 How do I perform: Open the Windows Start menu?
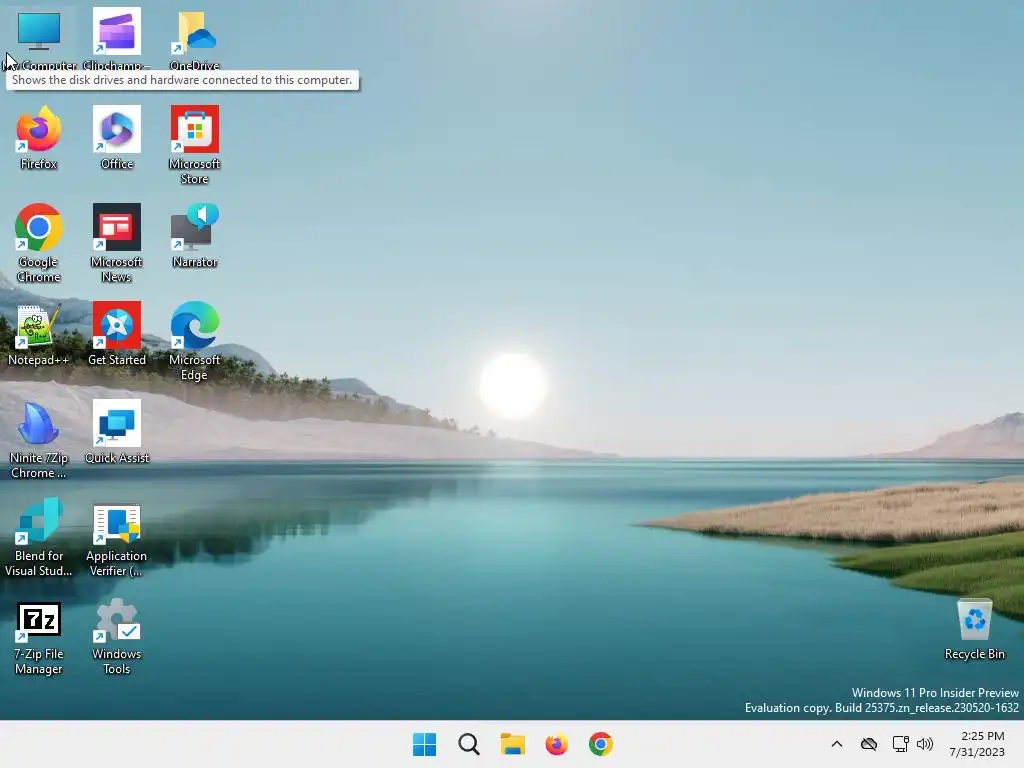pos(424,744)
